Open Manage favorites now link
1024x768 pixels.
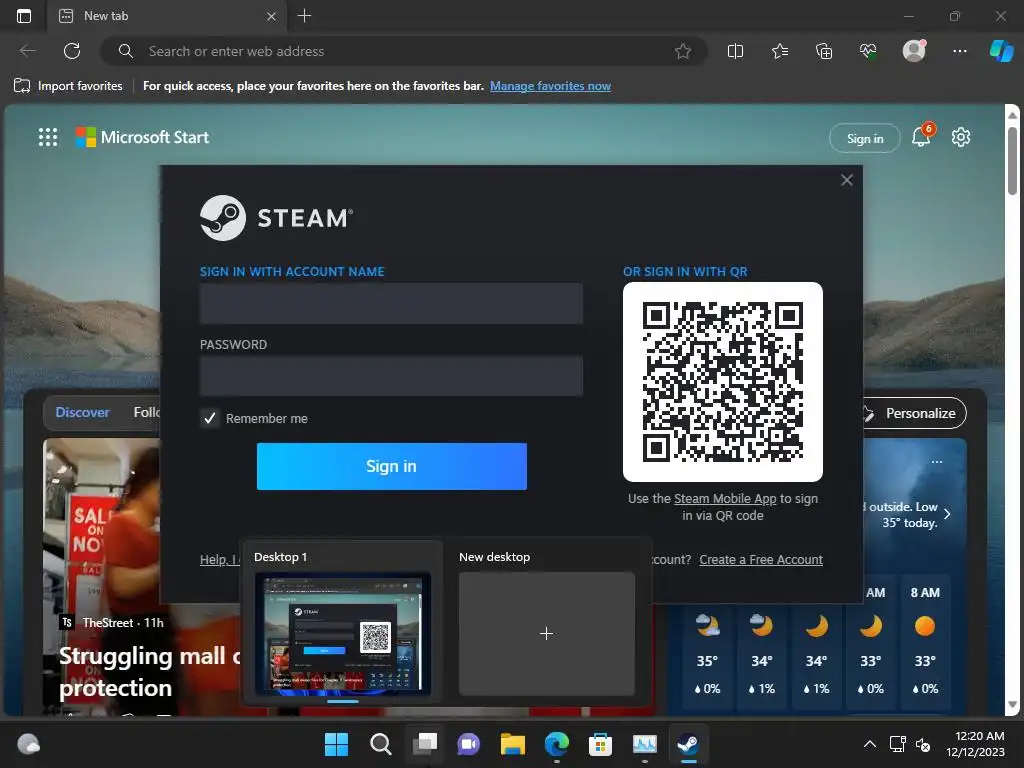[550, 86]
